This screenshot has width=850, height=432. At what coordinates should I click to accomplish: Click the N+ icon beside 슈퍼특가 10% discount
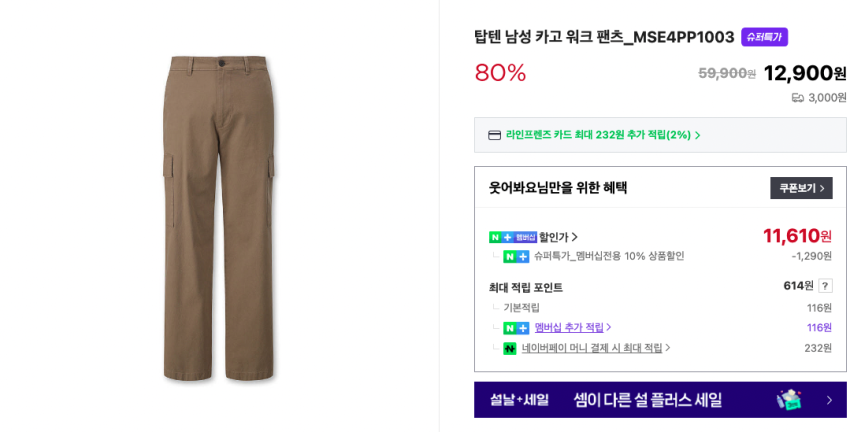516,257
